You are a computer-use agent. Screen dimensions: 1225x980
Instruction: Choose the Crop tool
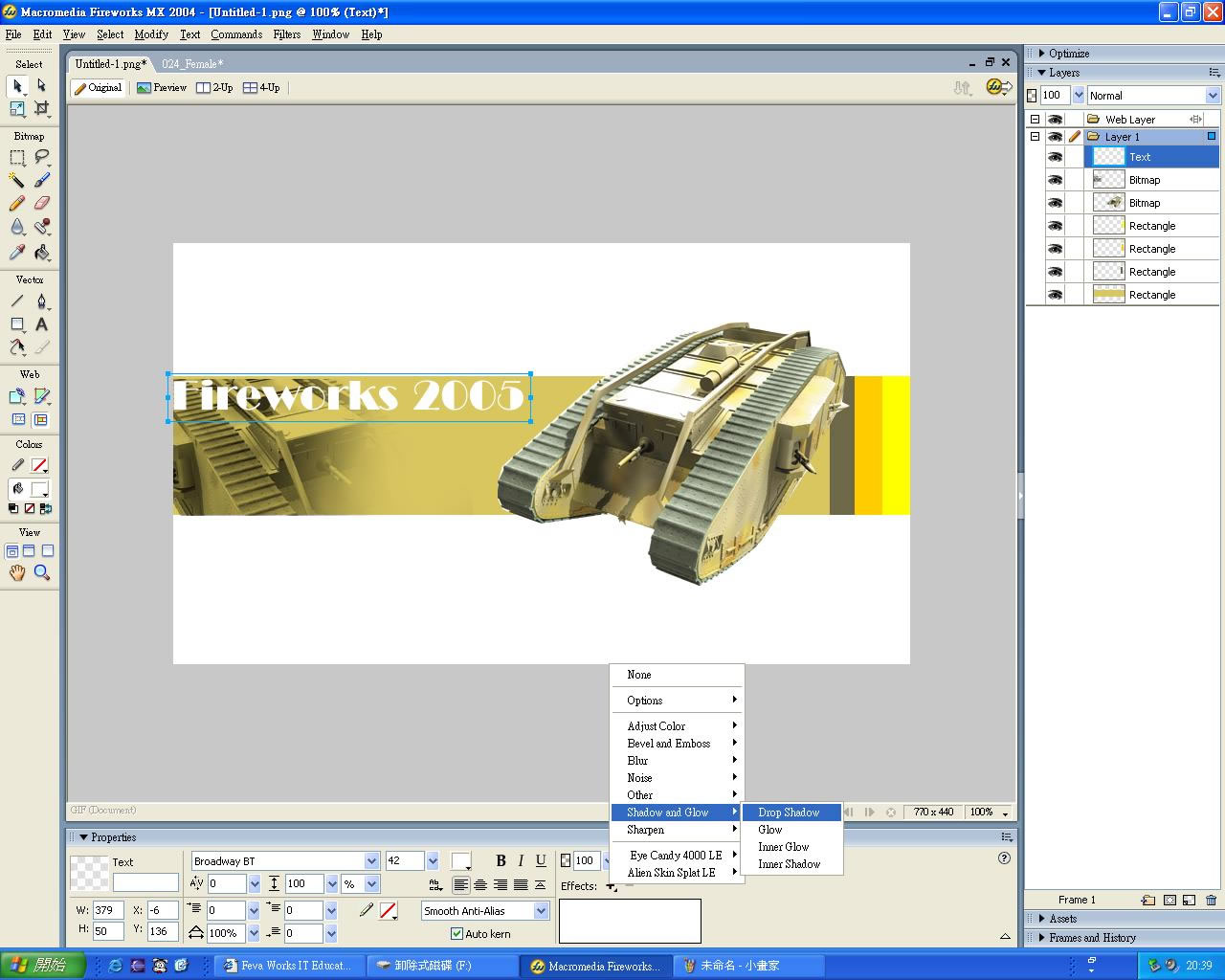coord(41,109)
